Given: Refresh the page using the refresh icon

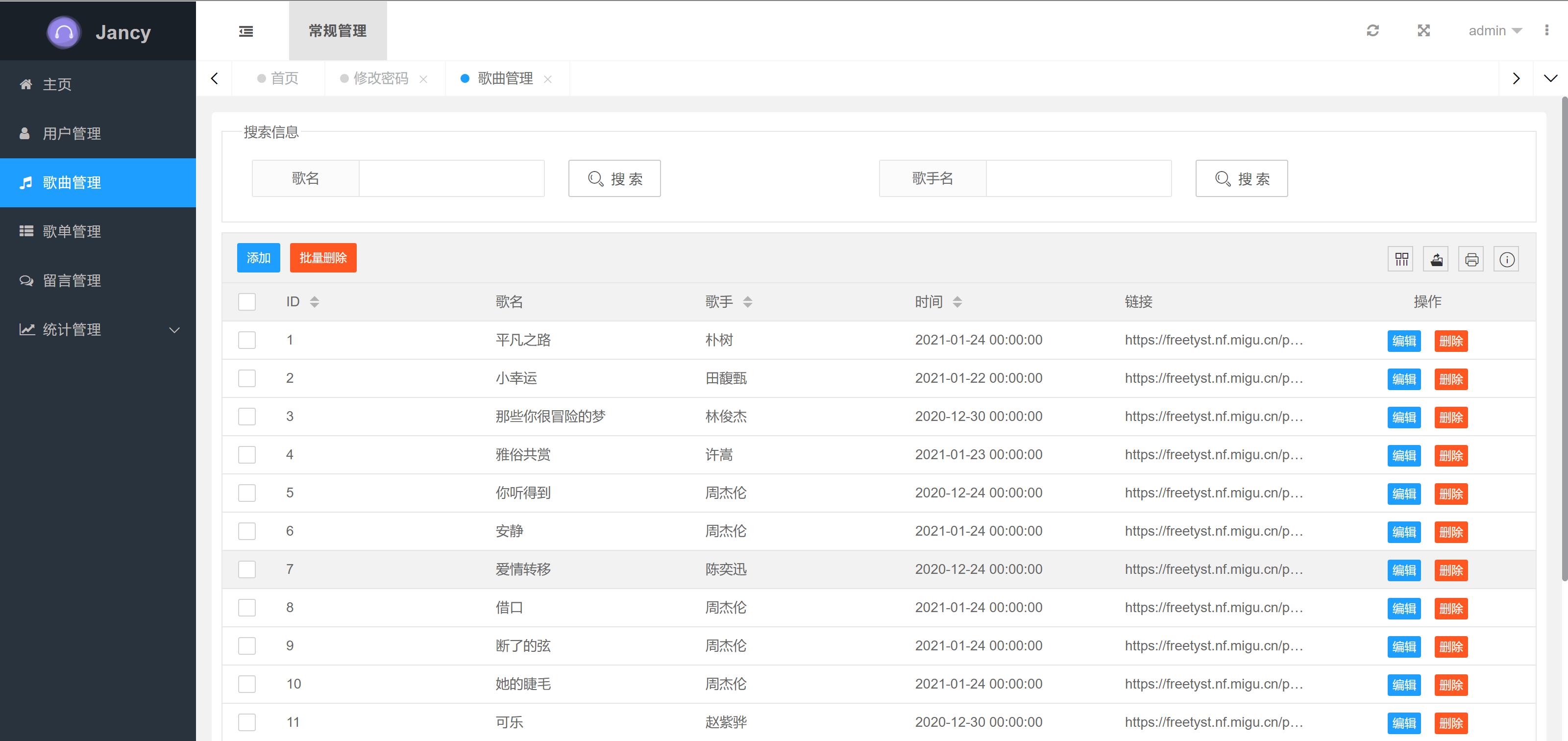Looking at the screenshot, I should (1372, 30).
